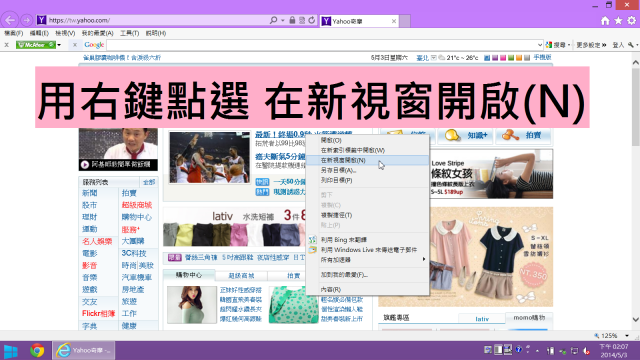This screenshot has height=360, width=640.
Task: Open Favorites with the star icon
Action: click(x=618, y=20)
